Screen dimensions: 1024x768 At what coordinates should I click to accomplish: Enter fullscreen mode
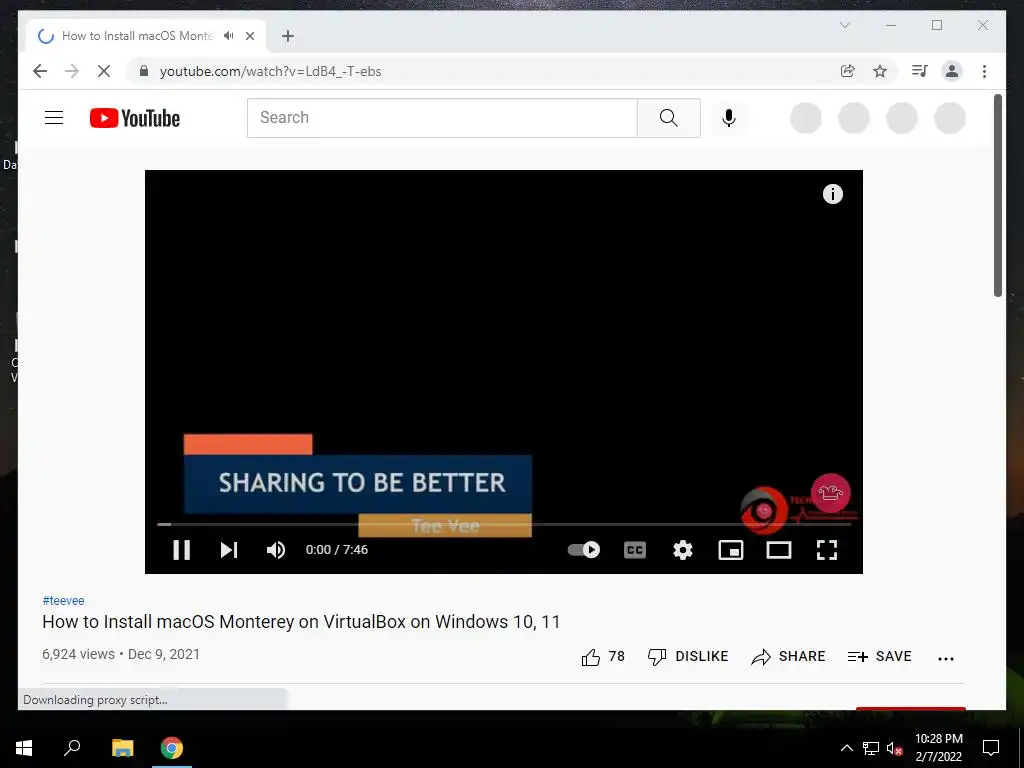click(x=827, y=550)
